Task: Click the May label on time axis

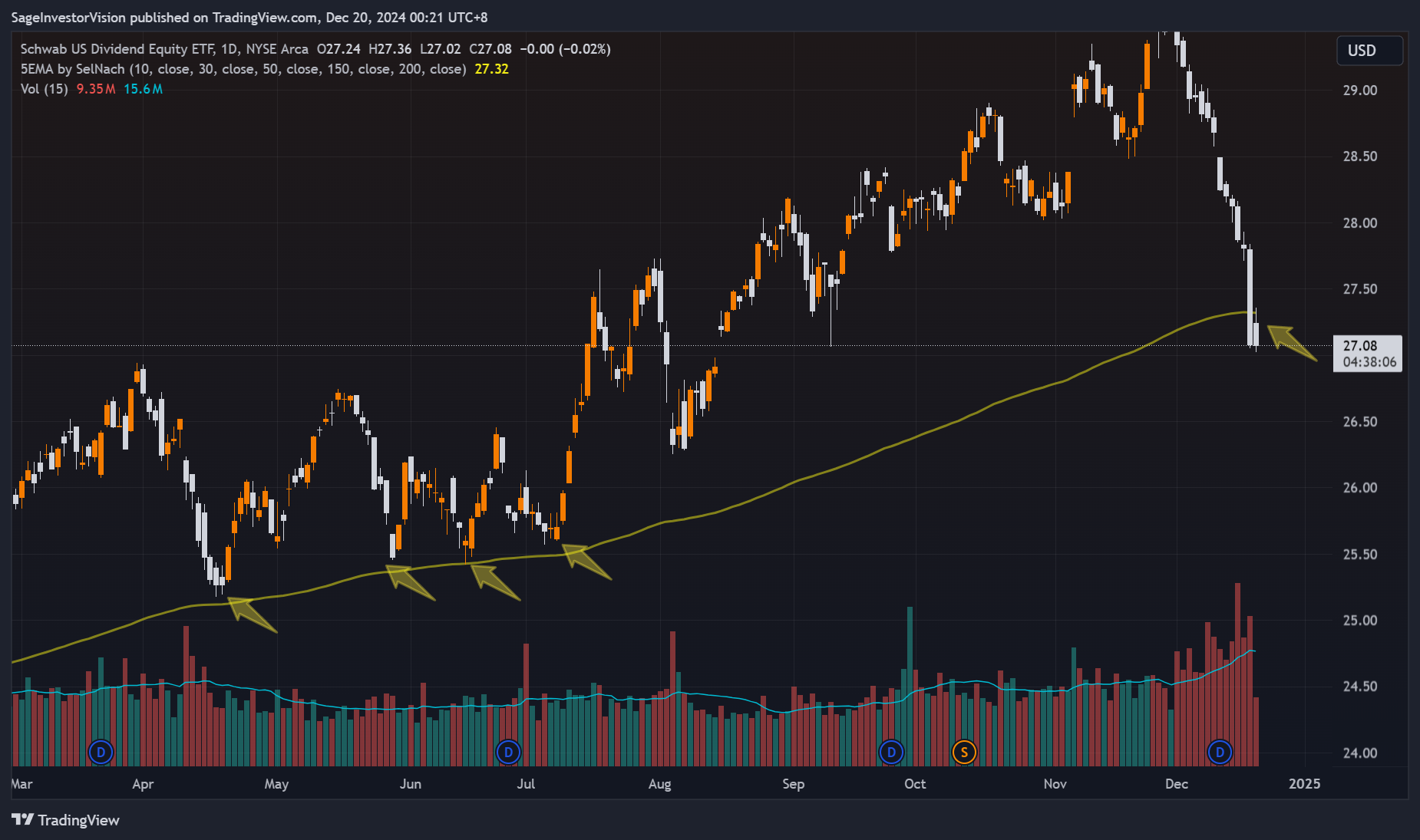Action: (x=276, y=784)
